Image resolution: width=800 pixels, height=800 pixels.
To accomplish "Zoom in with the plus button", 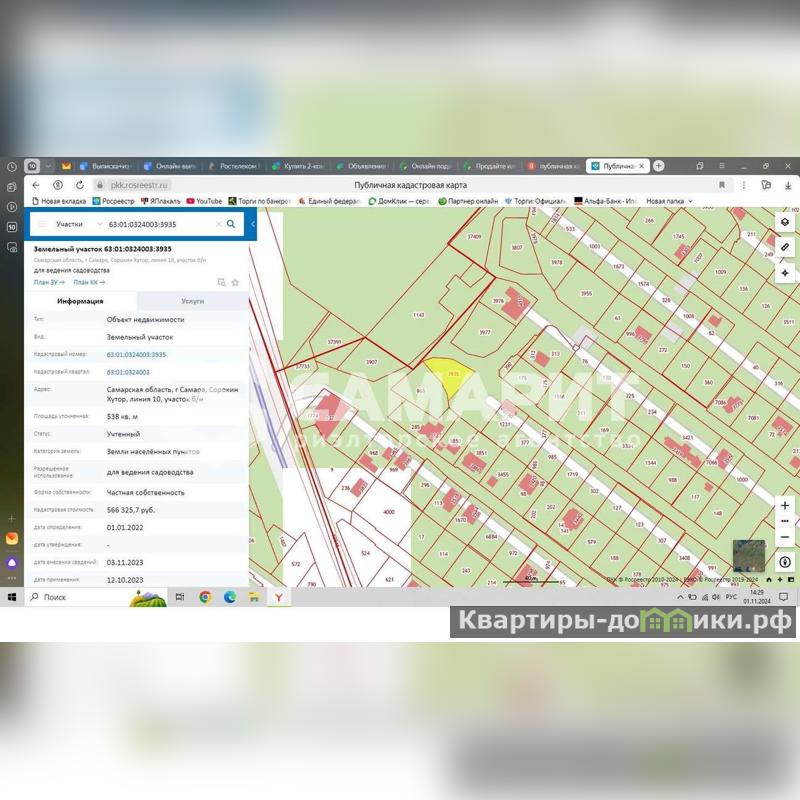I will pos(785,506).
